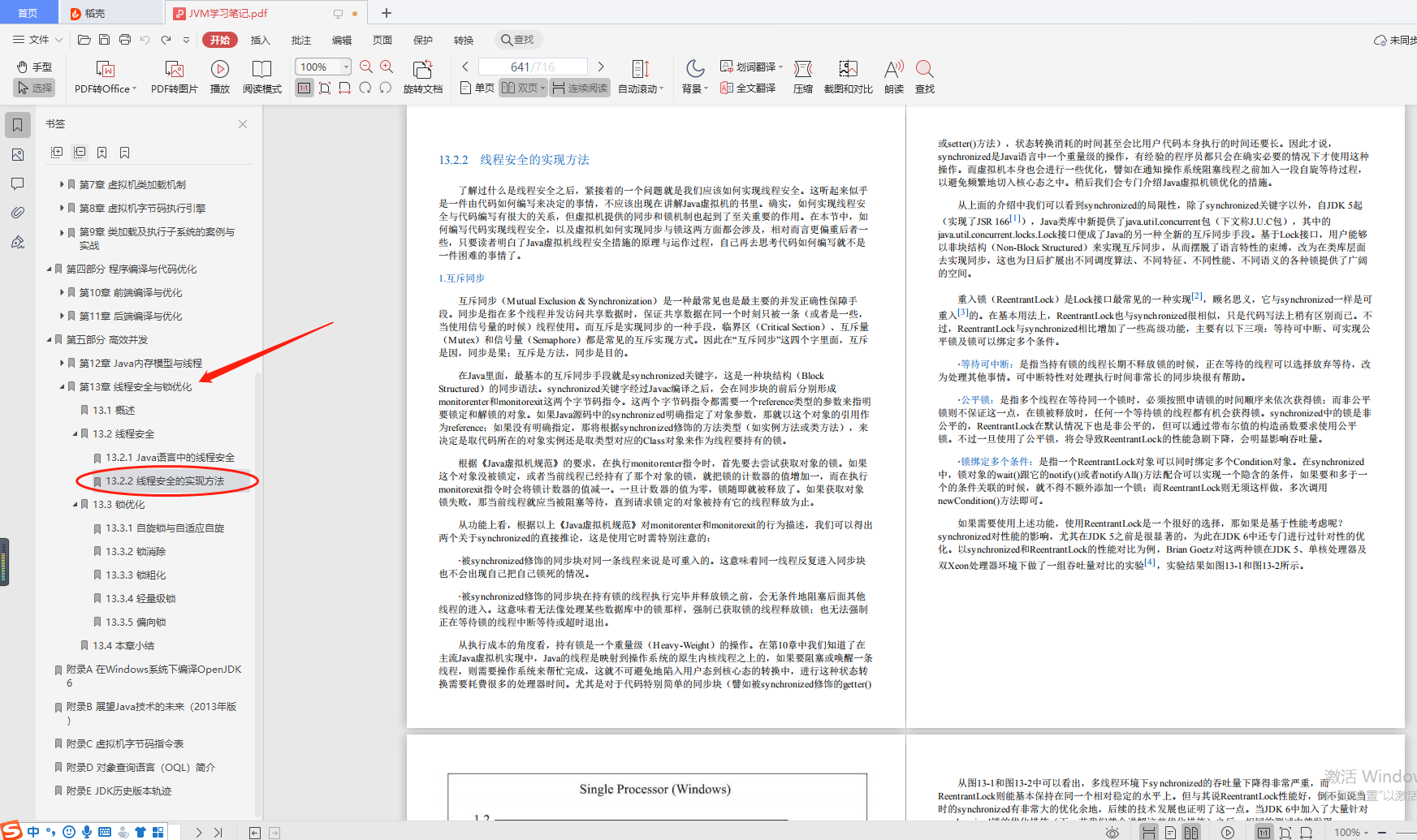Expand the quick access toolbar customize arrow
The image size is (1417, 840).
coord(186,39)
